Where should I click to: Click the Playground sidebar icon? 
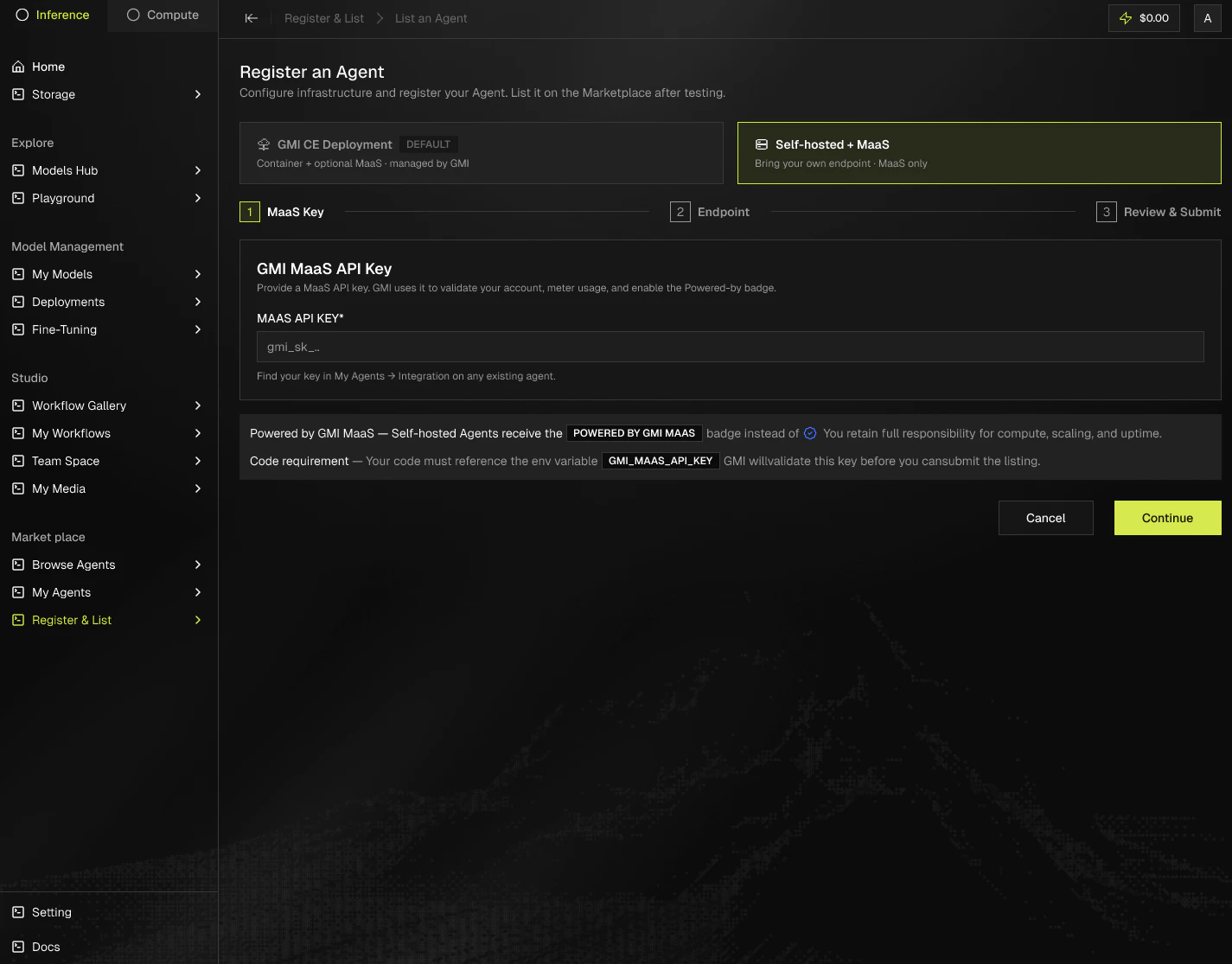18,198
